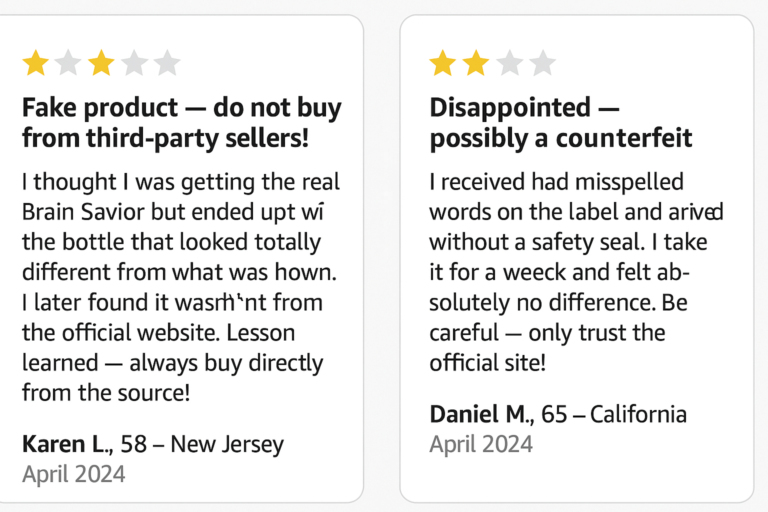Click 'always buy directly' line in Karen's review
The image size is (768, 512).
pyautogui.click(x=226, y=364)
